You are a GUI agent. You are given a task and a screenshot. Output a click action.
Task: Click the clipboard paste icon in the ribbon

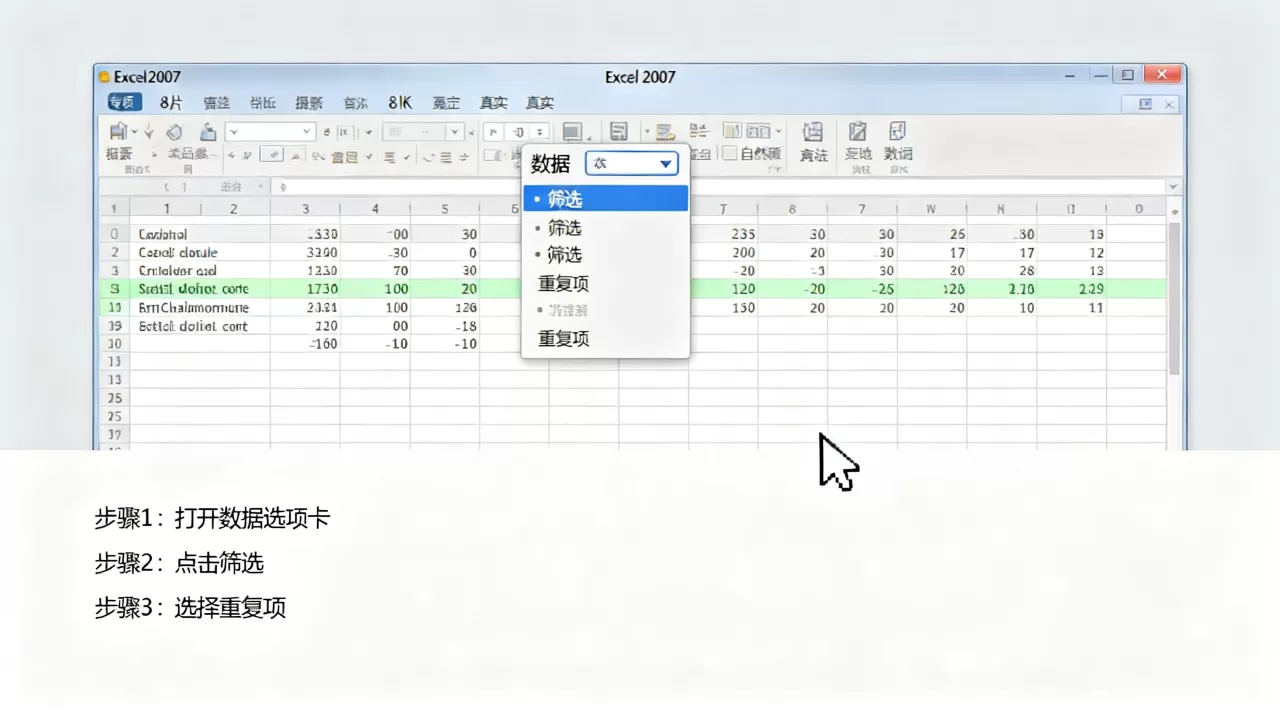pos(118,131)
